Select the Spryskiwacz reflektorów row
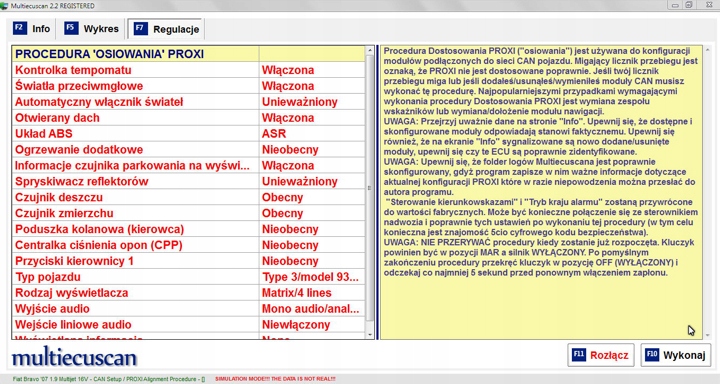Screen dimensions: 720x384 tap(188, 181)
